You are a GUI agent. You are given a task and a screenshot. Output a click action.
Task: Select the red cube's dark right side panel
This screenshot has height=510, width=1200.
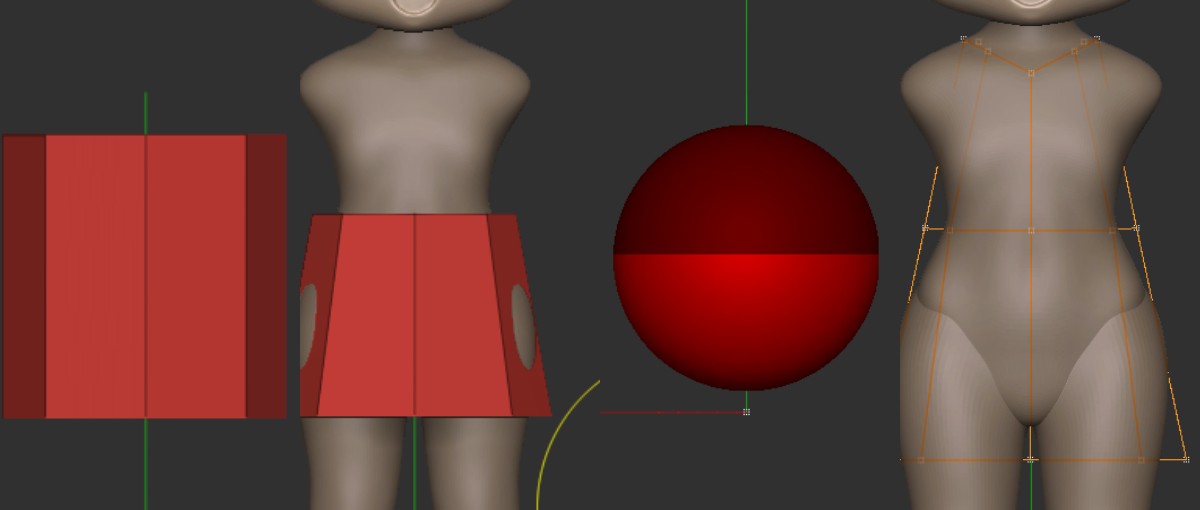[x=266, y=276]
